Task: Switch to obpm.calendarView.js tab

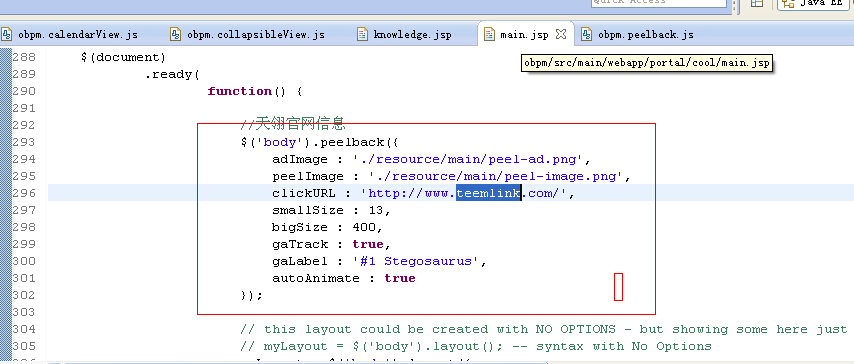Action: click(77, 35)
